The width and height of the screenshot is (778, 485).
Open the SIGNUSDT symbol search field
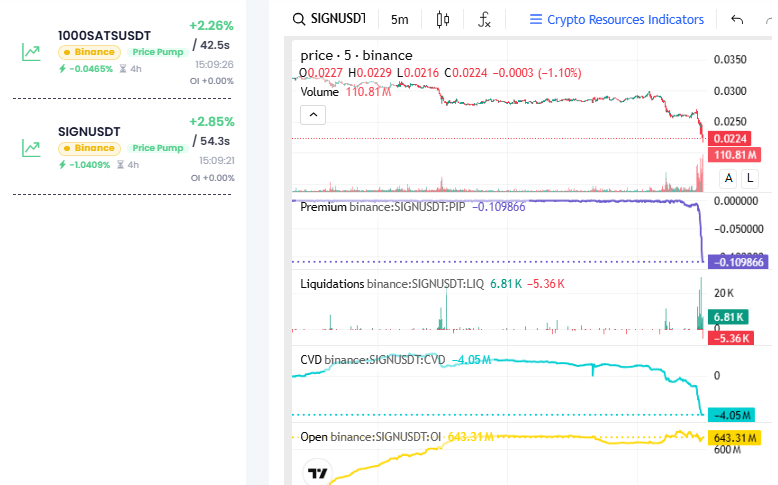click(x=338, y=19)
